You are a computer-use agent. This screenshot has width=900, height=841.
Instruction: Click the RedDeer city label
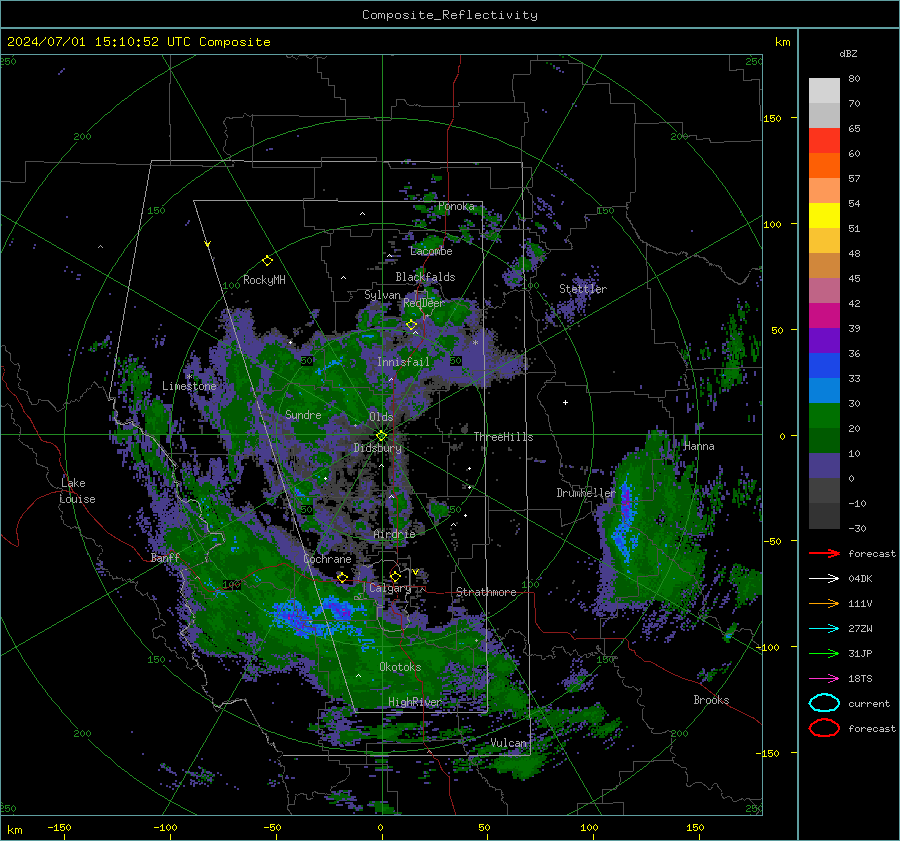[x=424, y=303]
